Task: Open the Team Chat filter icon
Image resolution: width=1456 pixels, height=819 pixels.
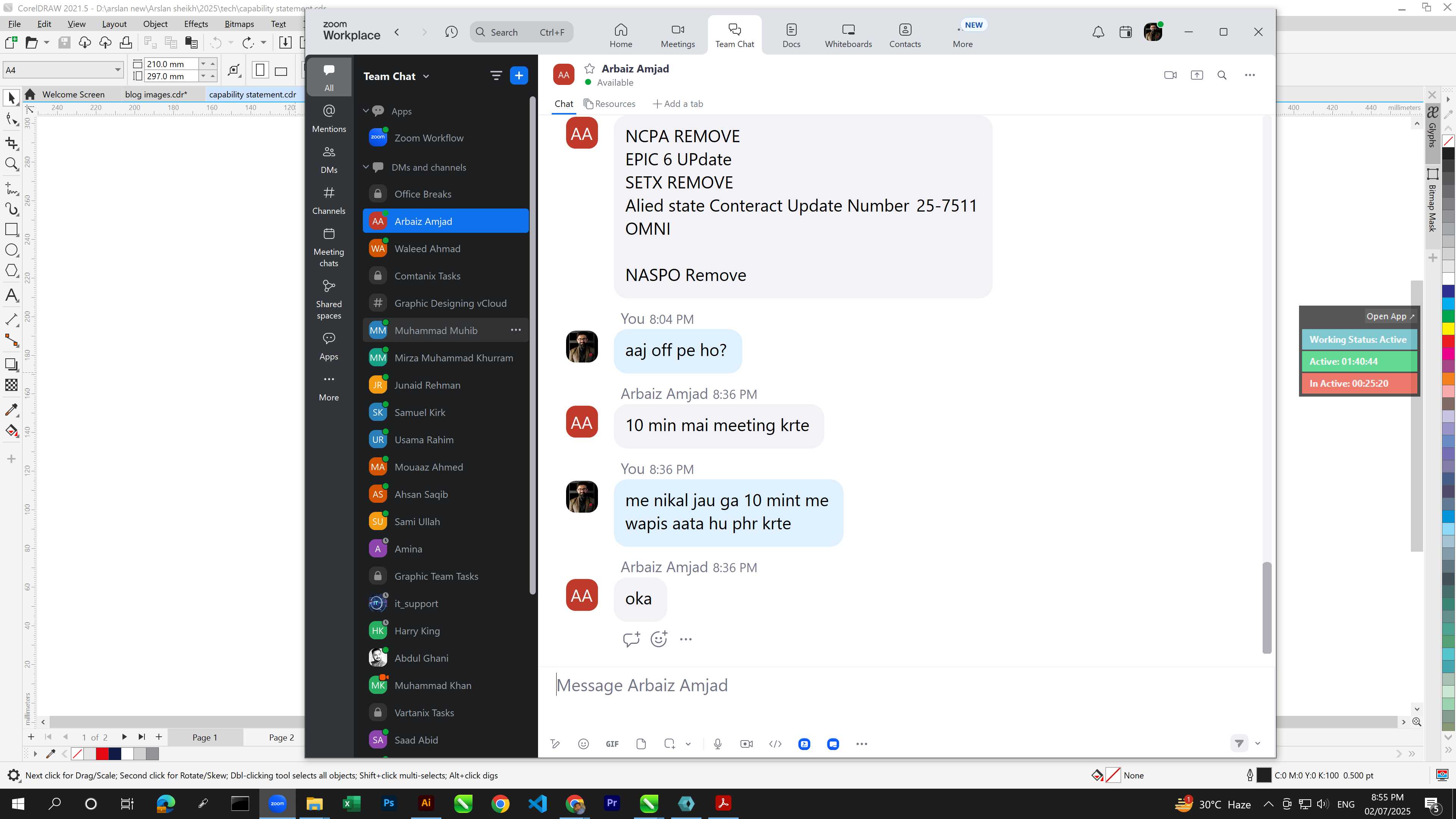Action: coord(496,76)
